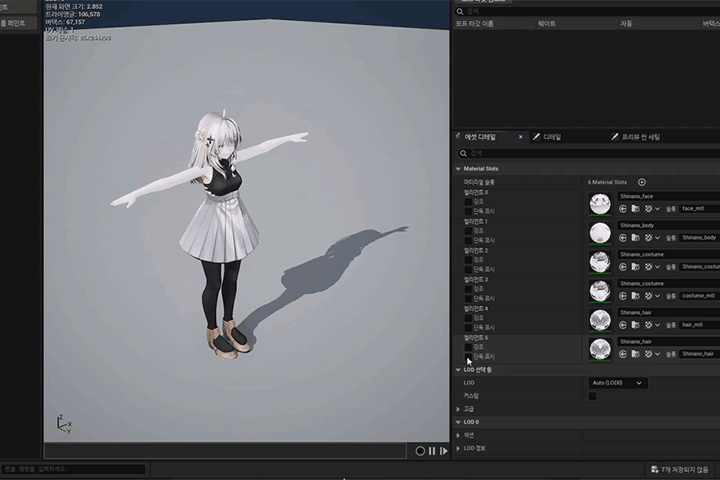Collapse the LOD 선택 툴 section
This screenshot has width=720, height=480.
[458, 370]
